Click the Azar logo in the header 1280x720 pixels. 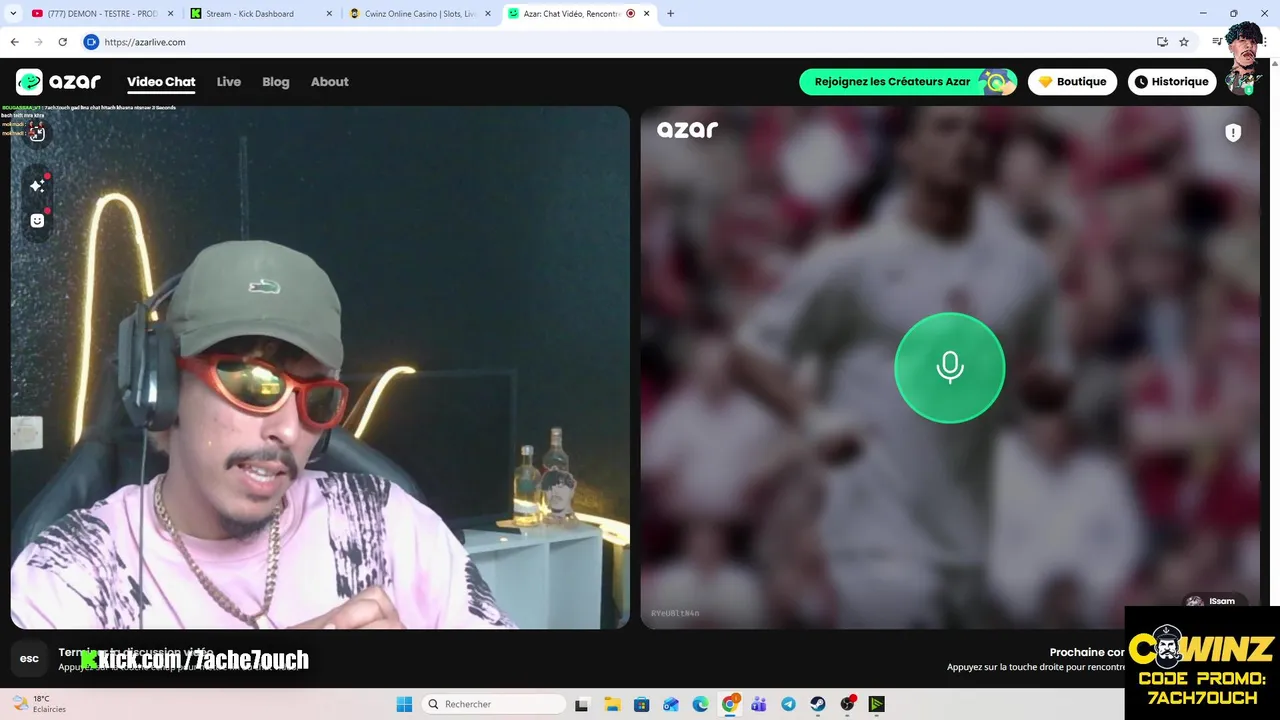58,82
